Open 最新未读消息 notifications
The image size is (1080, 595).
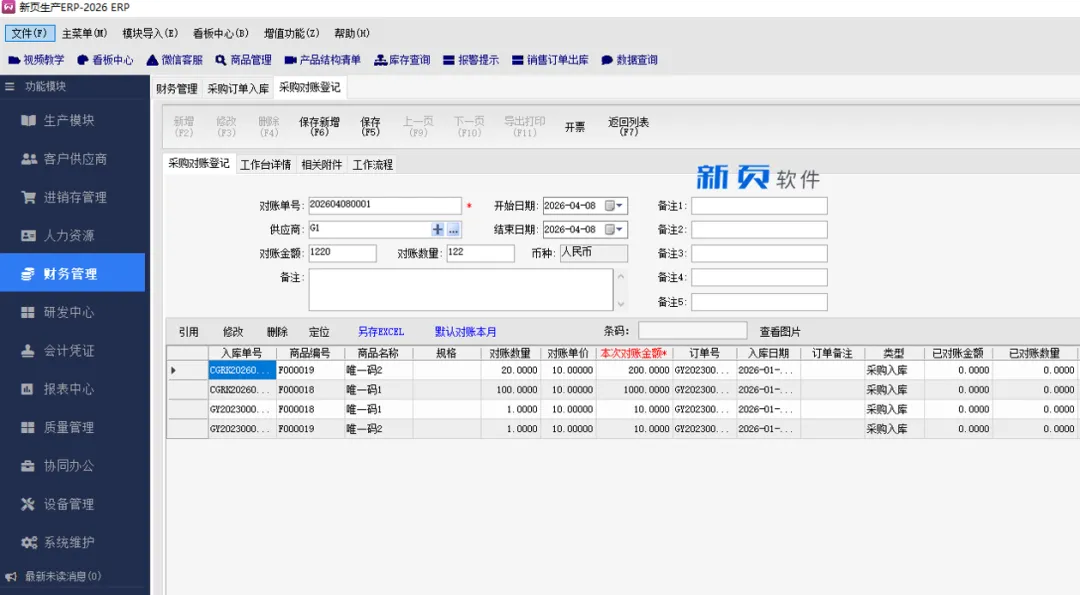(54, 576)
